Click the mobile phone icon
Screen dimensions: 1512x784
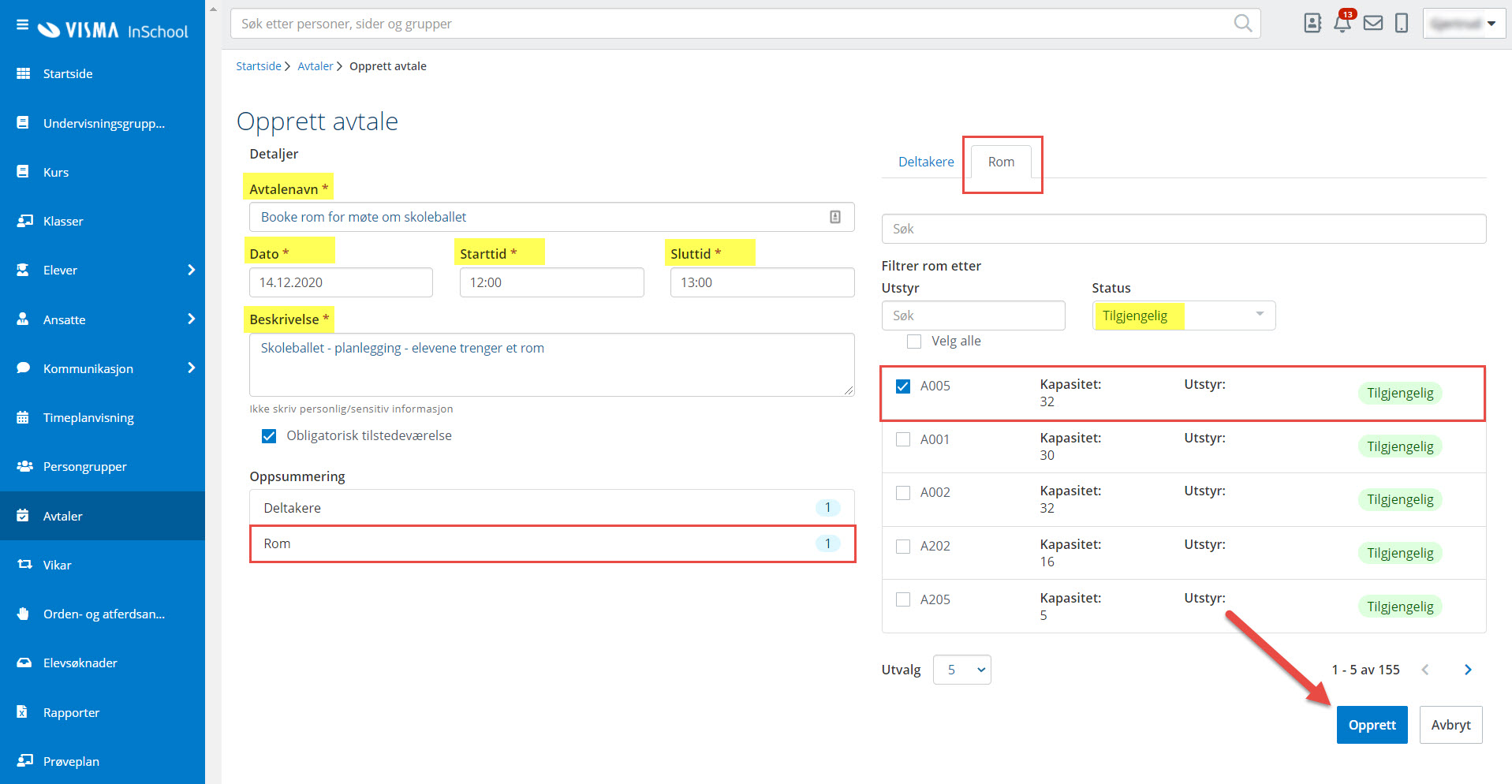[x=1402, y=23]
